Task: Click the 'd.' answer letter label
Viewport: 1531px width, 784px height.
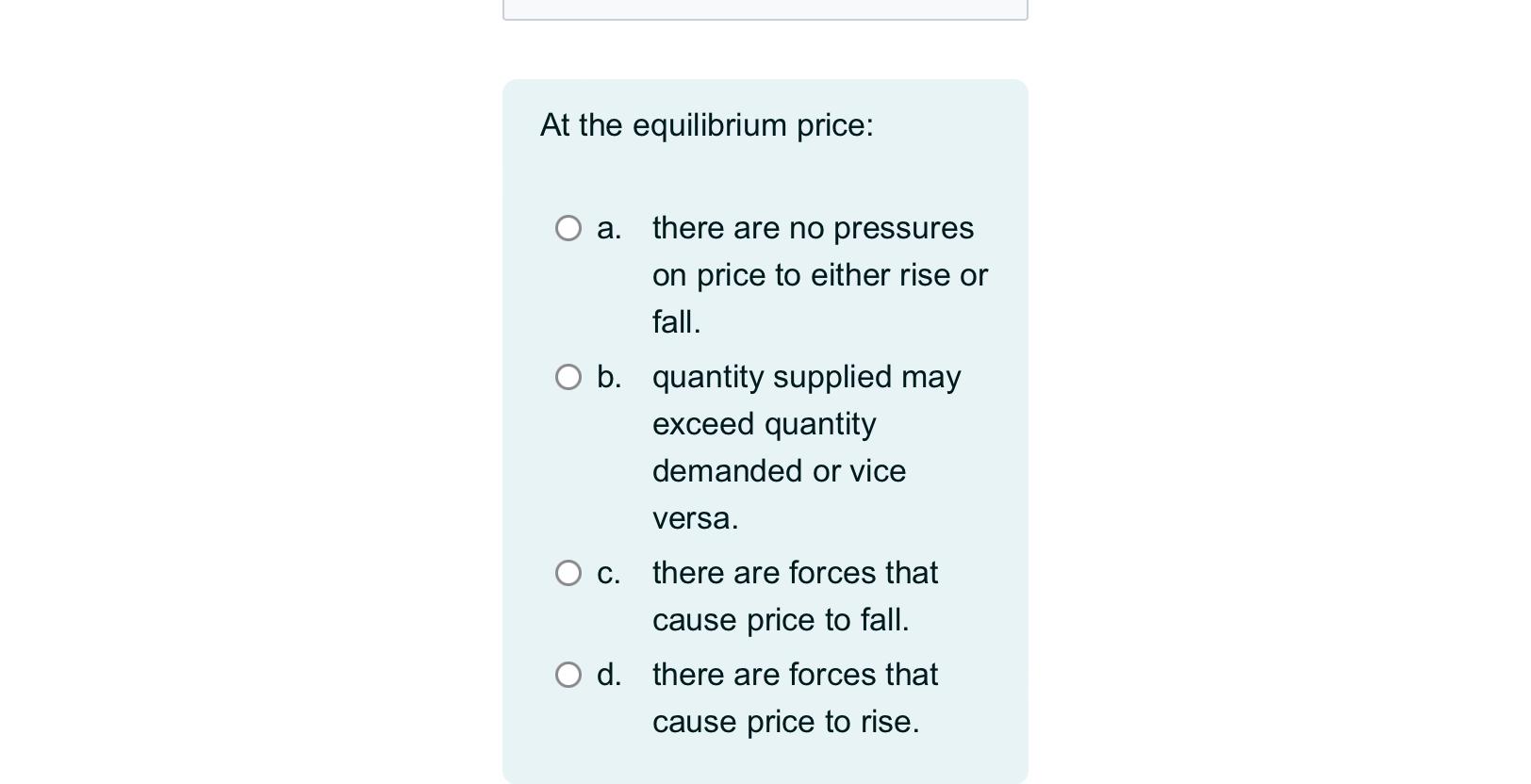Action: 609,675
